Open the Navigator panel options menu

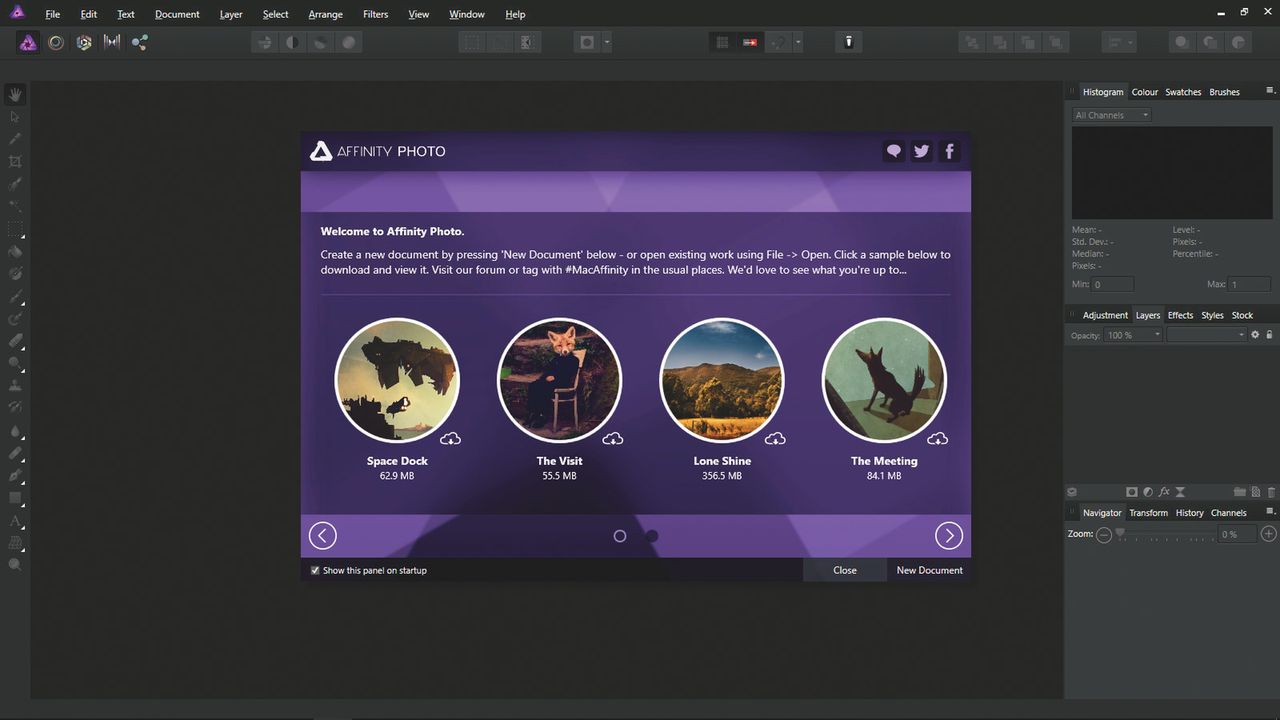point(1270,512)
